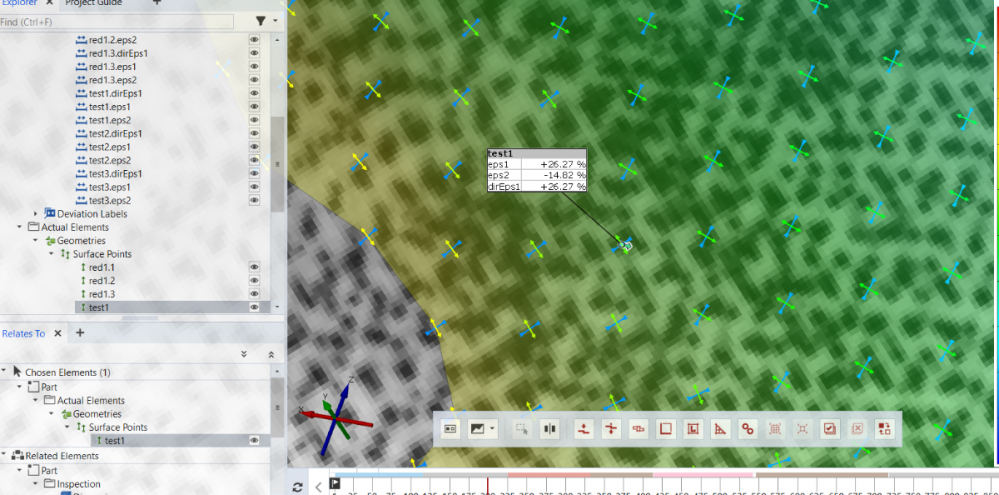999x495 pixels.
Task: Click the red triangle angle toolbar icon
Action: click(721, 429)
